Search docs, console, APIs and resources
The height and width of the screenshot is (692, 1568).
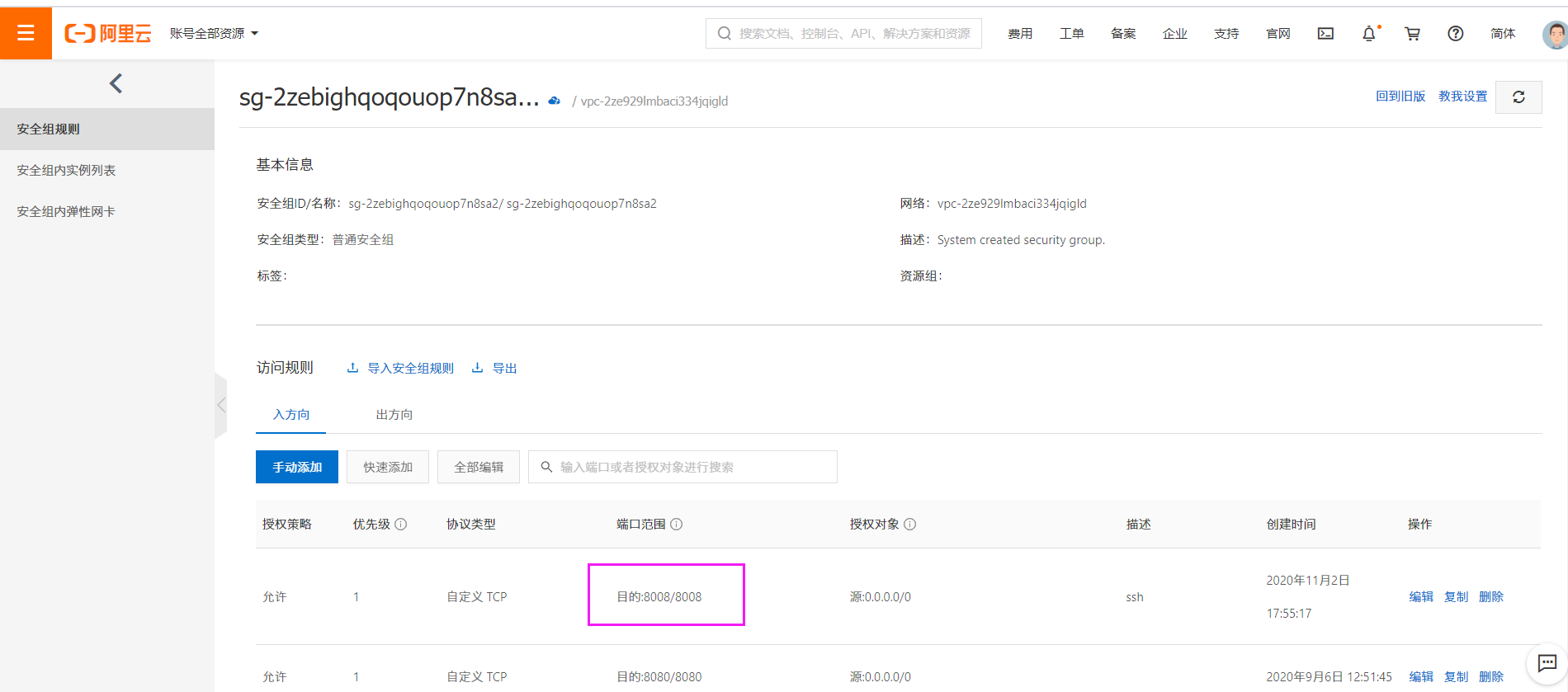843,34
